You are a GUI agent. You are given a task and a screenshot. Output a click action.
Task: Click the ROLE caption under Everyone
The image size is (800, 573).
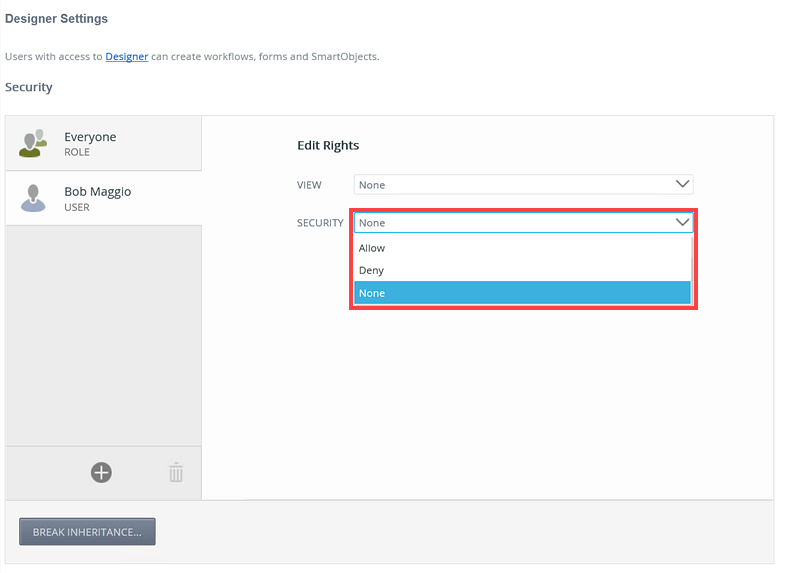[77, 153]
